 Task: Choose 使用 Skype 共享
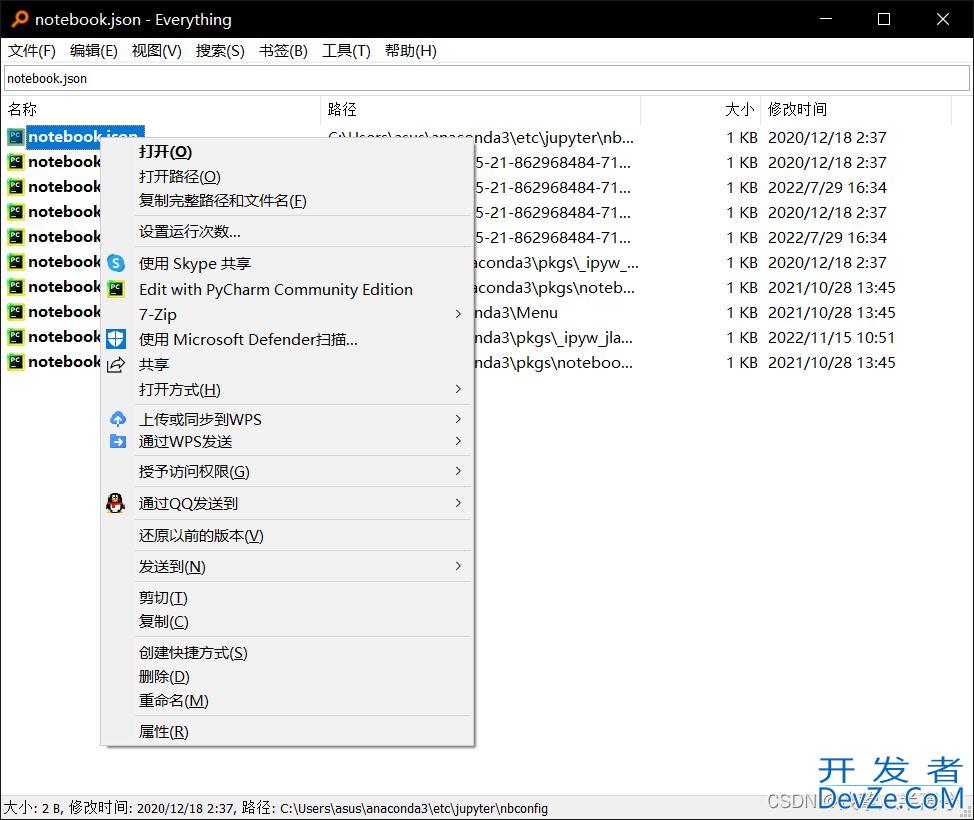(194, 264)
